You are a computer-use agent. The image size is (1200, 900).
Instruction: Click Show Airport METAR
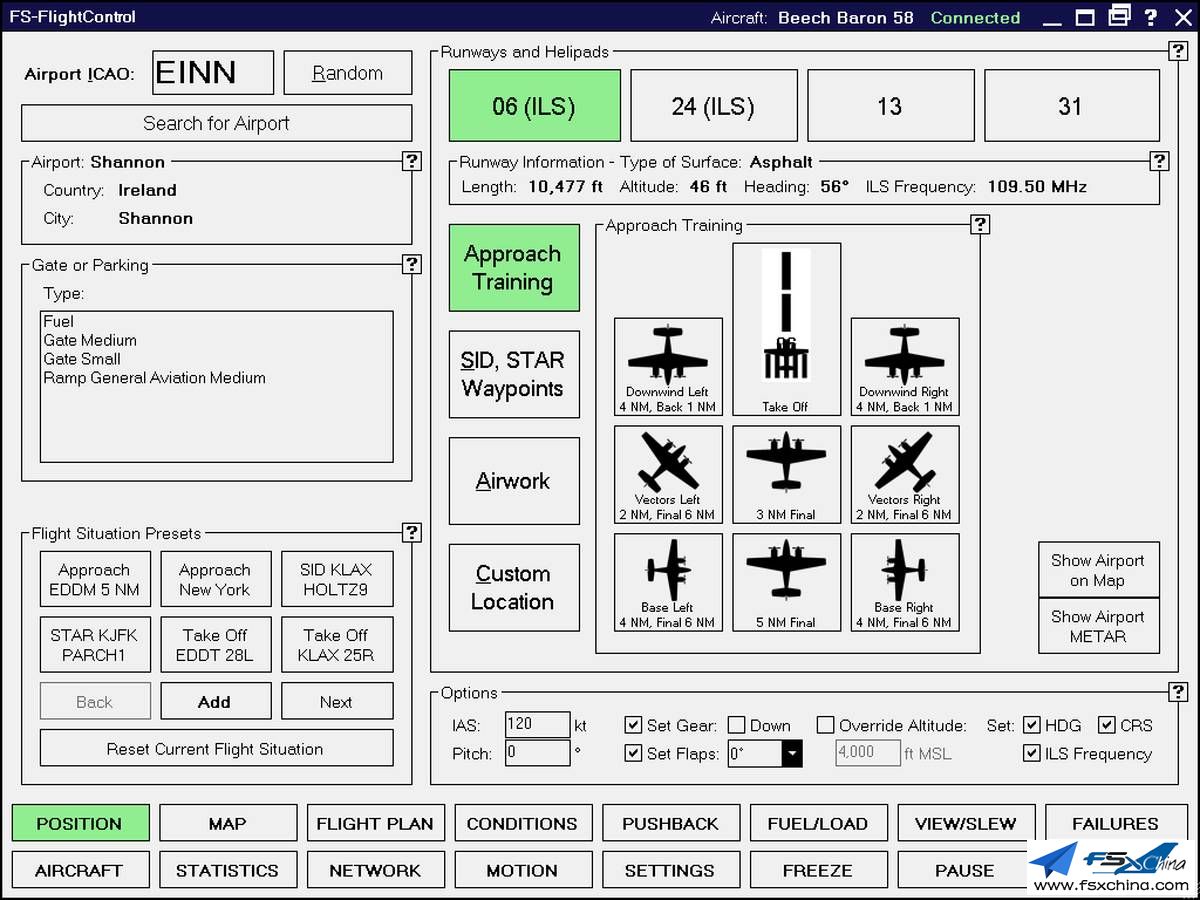click(x=1099, y=626)
